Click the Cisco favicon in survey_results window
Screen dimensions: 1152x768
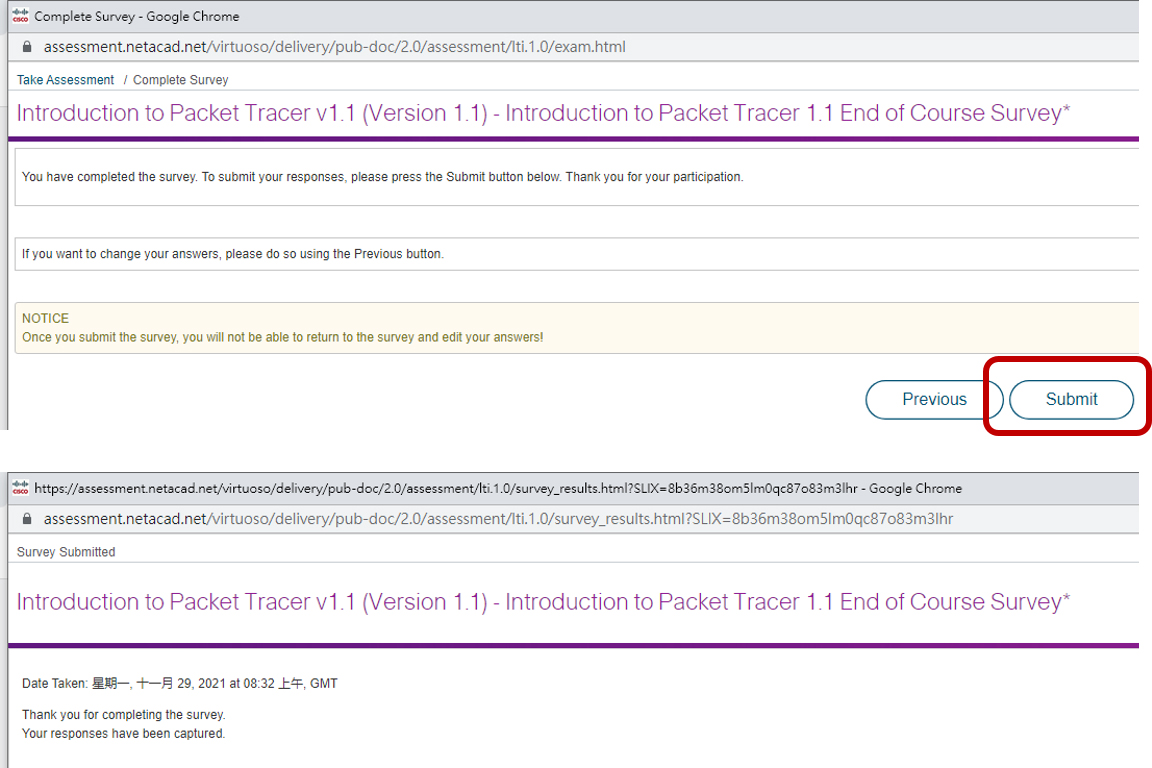click(21, 488)
